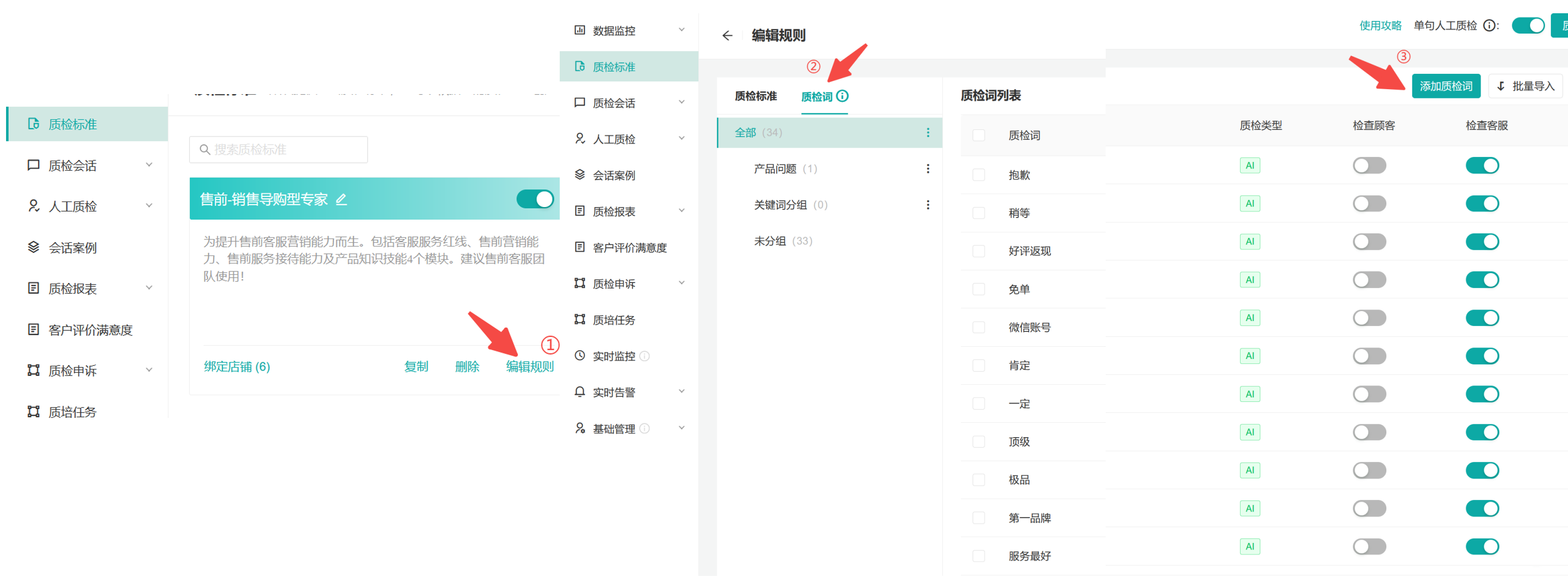This screenshot has height=588, width=1568.
Task: Click the 质检会话 chat icon in left sidebar
Action: pos(34,165)
